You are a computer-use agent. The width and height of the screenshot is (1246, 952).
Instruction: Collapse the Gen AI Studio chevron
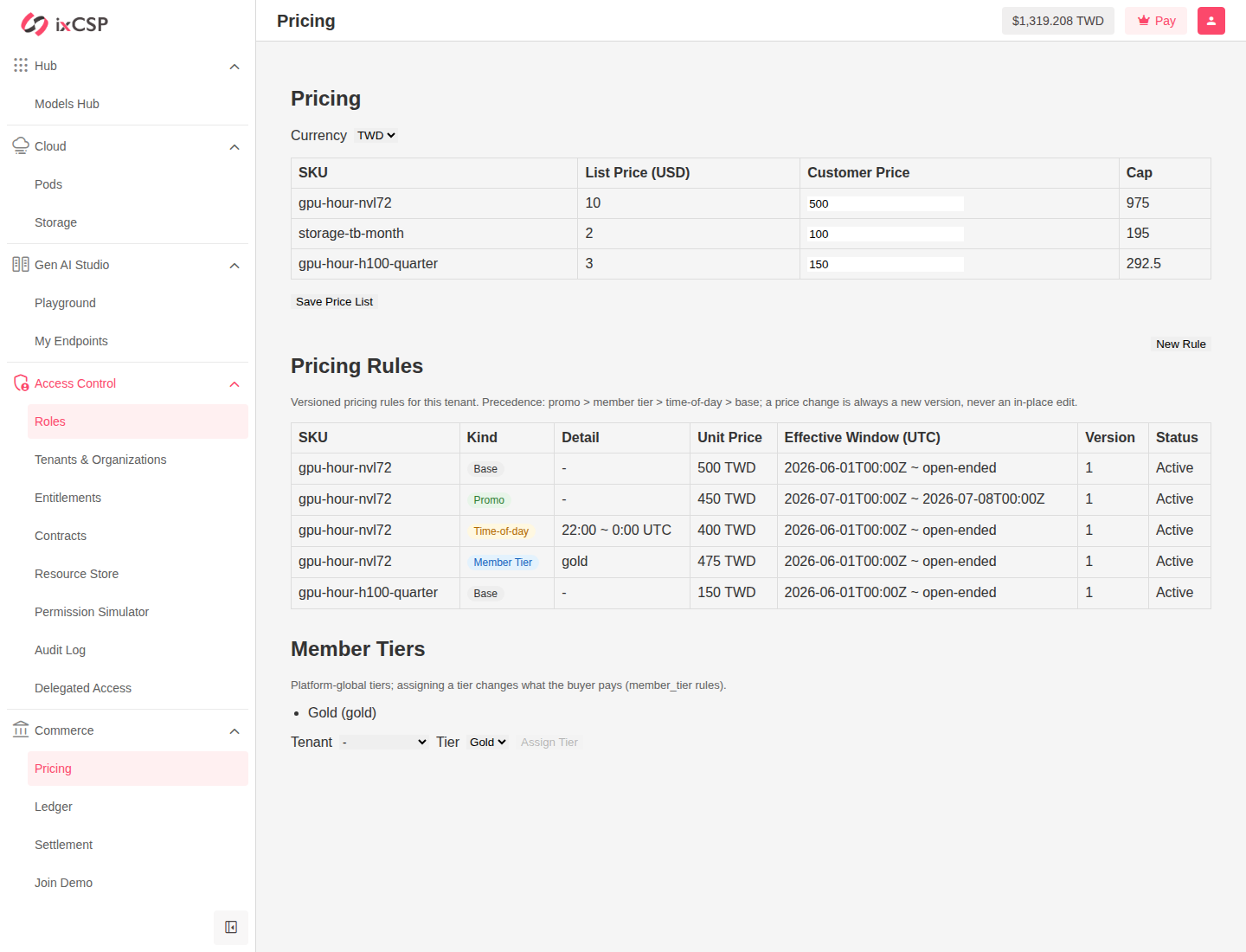click(x=234, y=266)
